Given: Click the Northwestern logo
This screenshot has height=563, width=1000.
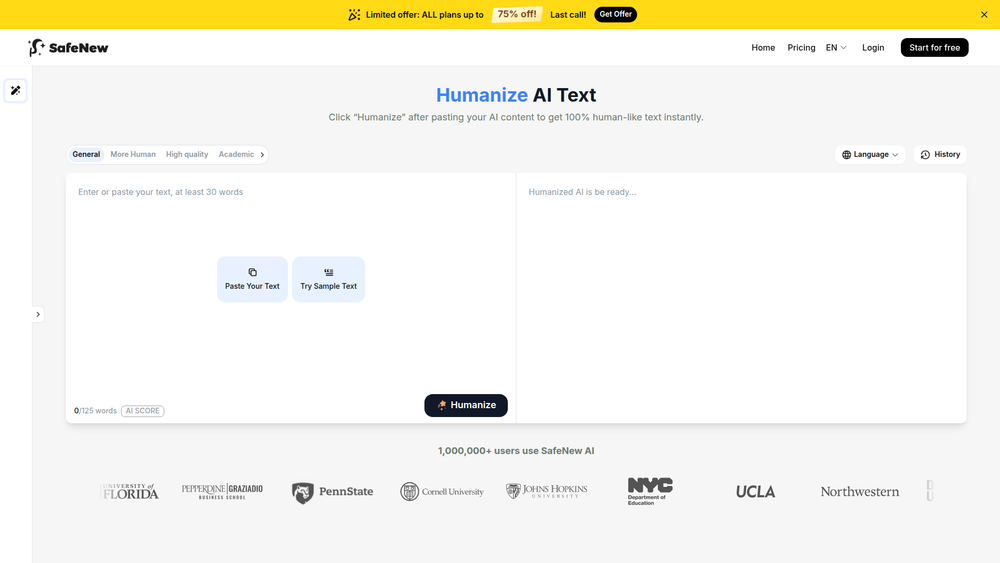Looking at the screenshot, I should point(860,492).
